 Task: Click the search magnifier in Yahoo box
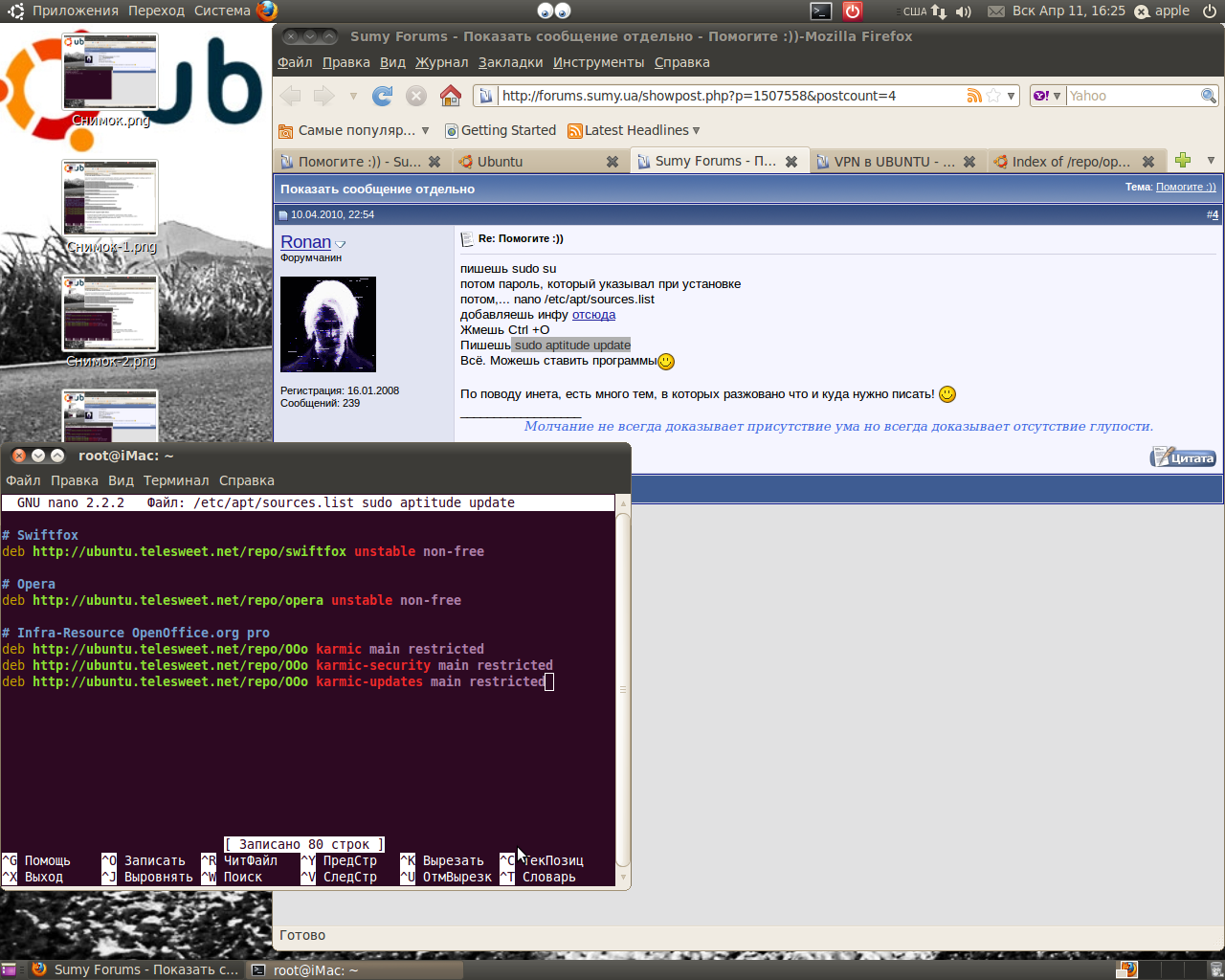pyautogui.click(x=1209, y=96)
